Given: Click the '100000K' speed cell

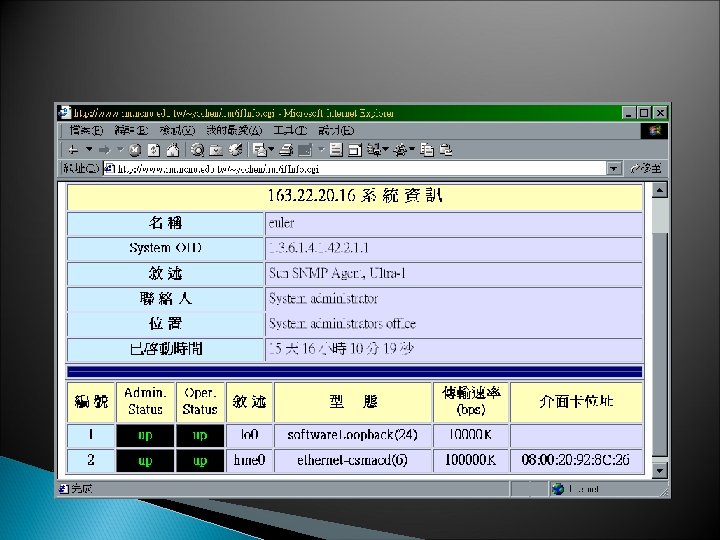Looking at the screenshot, I should (471, 460).
